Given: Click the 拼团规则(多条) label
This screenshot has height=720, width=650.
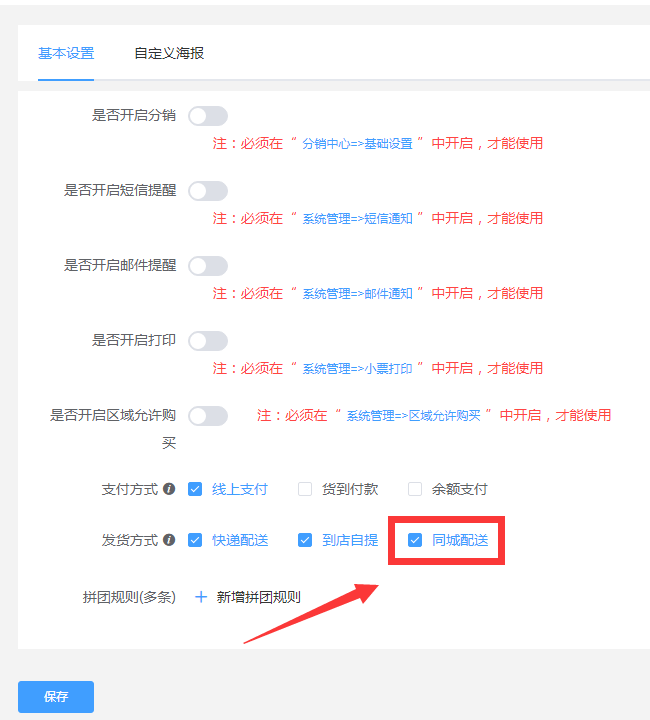Looking at the screenshot, I should 129,597.
